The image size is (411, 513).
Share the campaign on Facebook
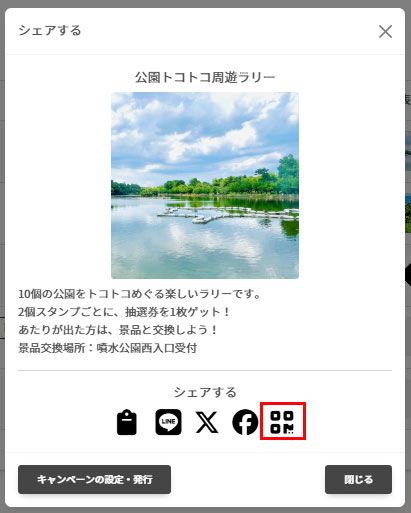pyautogui.click(x=245, y=422)
